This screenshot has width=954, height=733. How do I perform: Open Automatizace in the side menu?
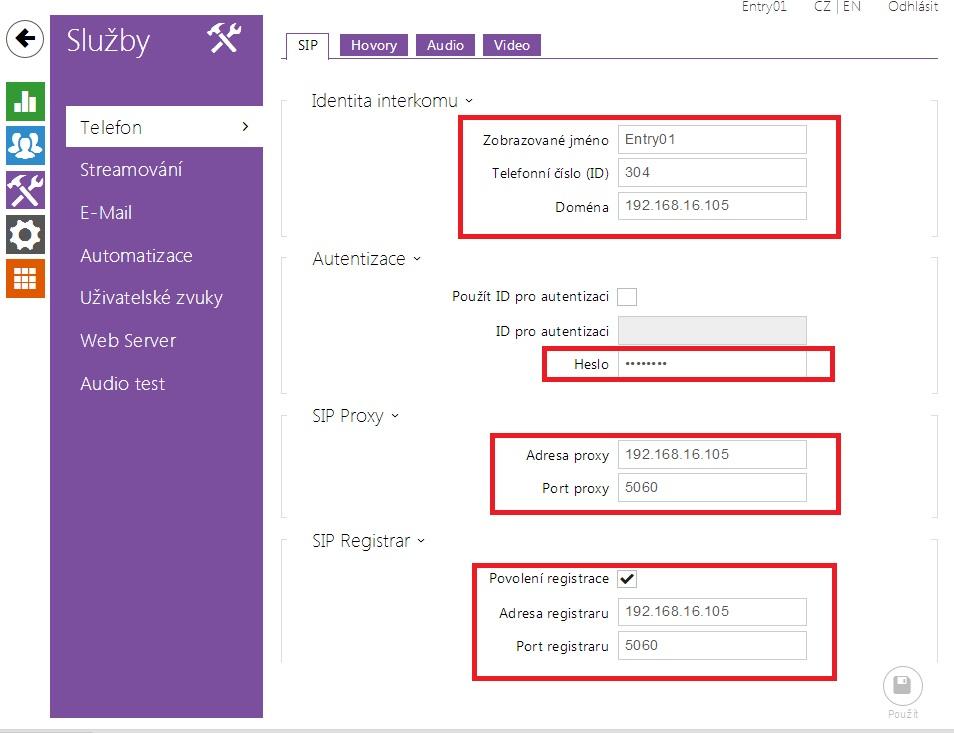[x=136, y=255]
